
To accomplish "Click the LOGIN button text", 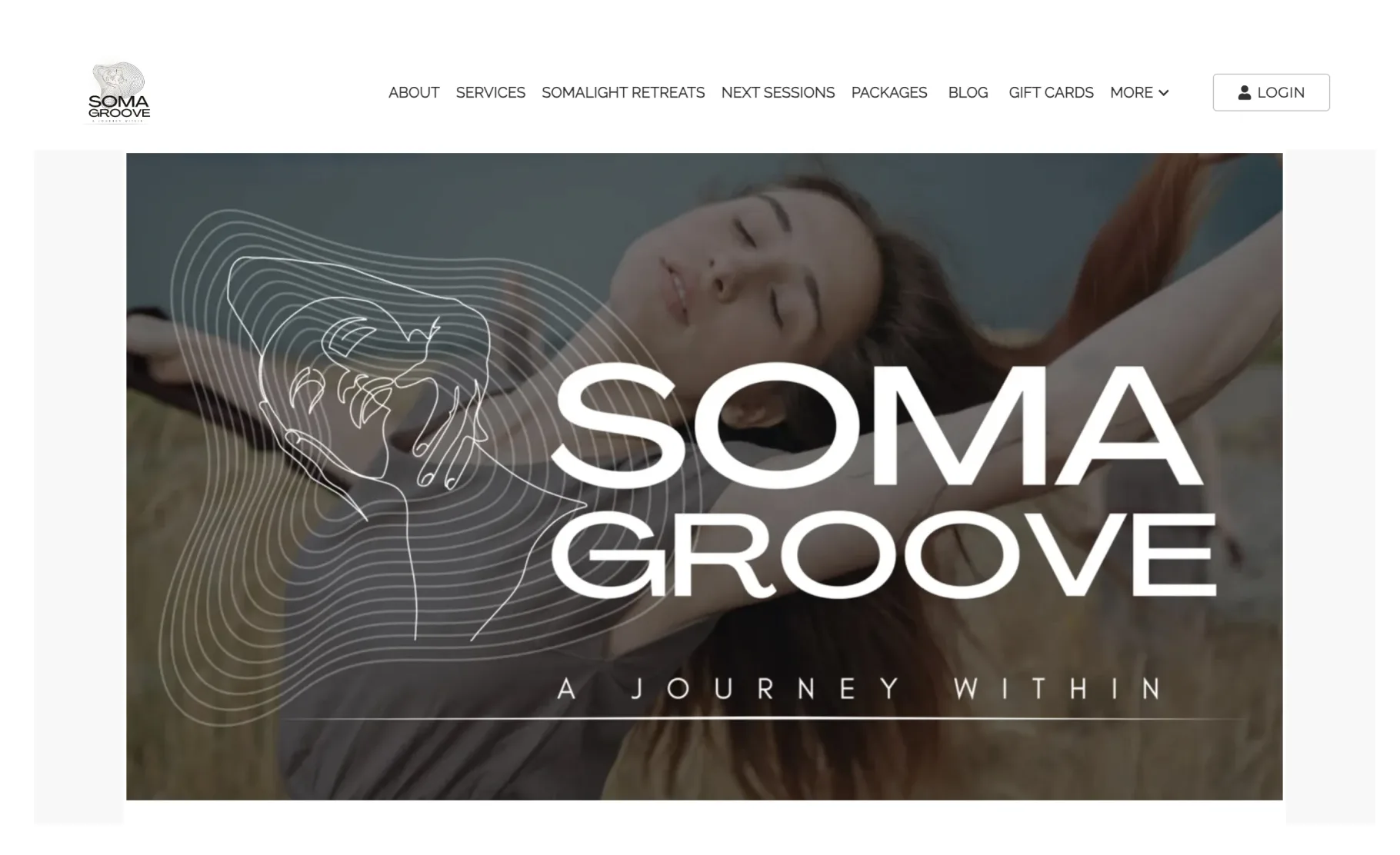I will click(1281, 93).
